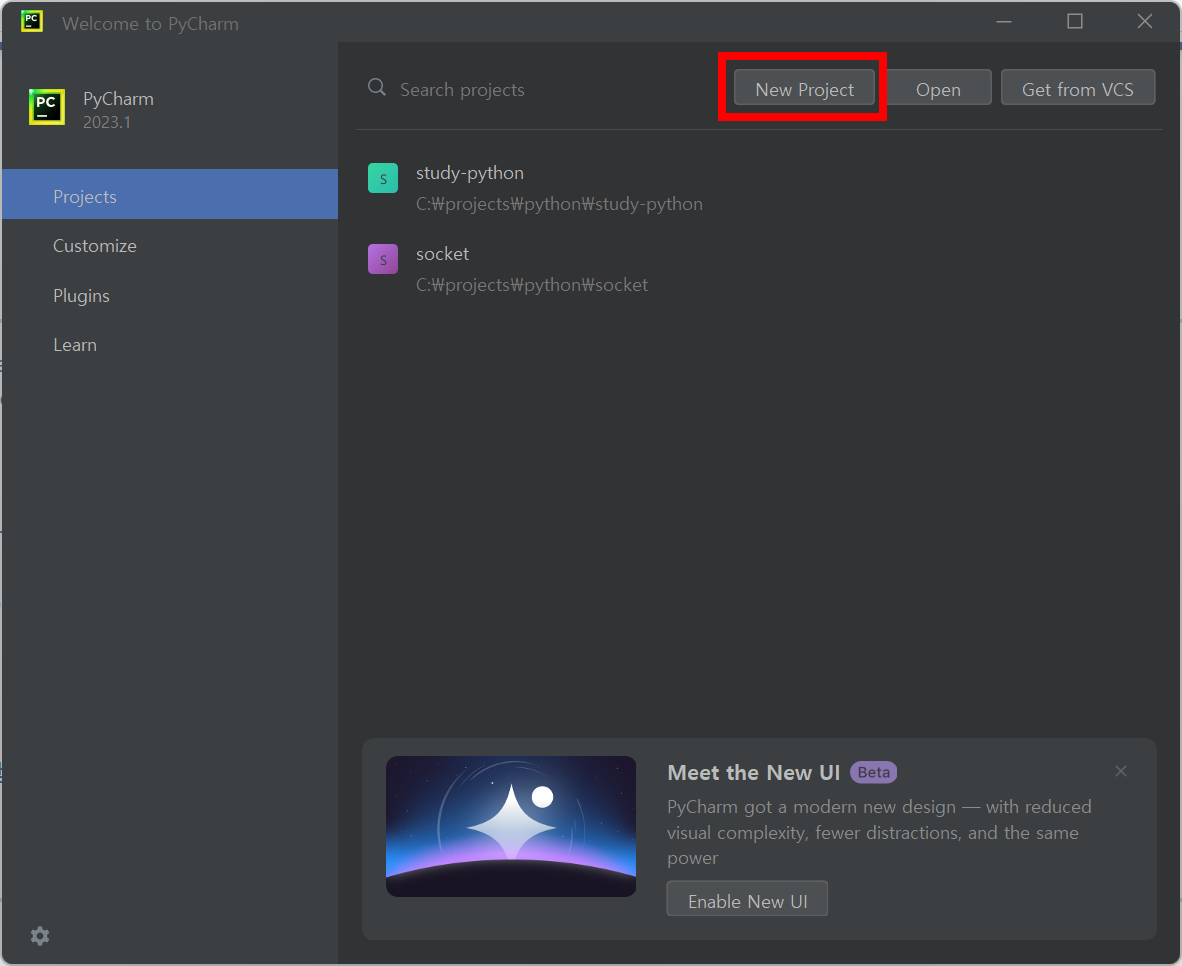Click the Open button
1182x966 pixels.
point(938,88)
